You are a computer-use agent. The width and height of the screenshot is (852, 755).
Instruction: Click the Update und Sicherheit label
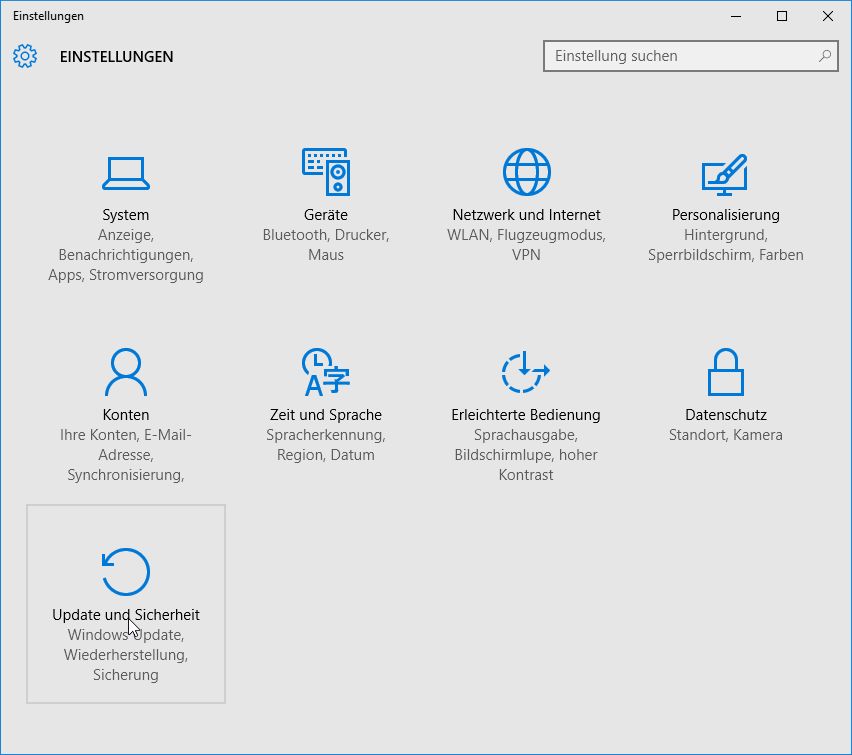126,615
